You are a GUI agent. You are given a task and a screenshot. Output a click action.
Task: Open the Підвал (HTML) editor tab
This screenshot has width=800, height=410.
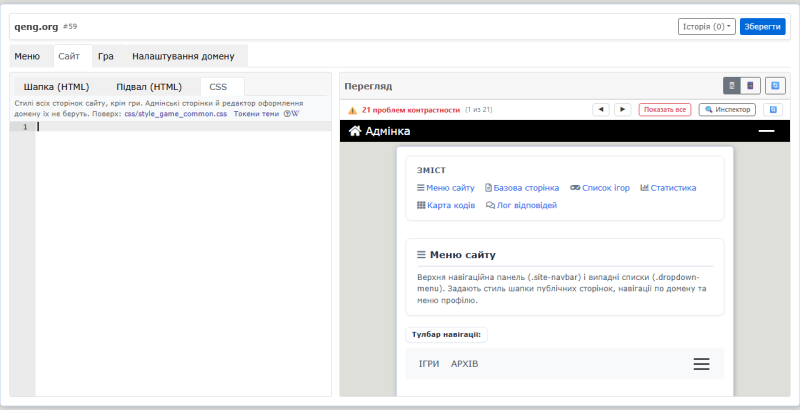click(x=149, y=87)
